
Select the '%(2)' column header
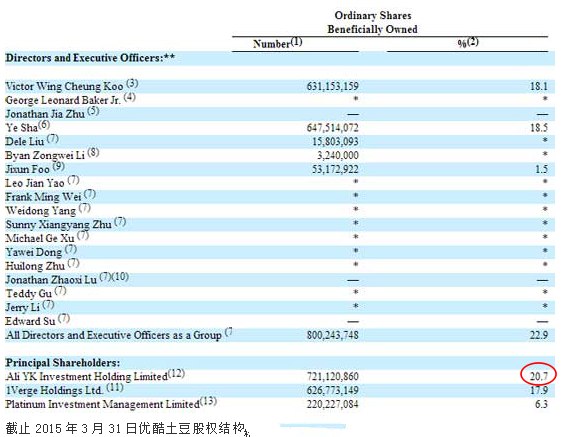tap(468, 42)
